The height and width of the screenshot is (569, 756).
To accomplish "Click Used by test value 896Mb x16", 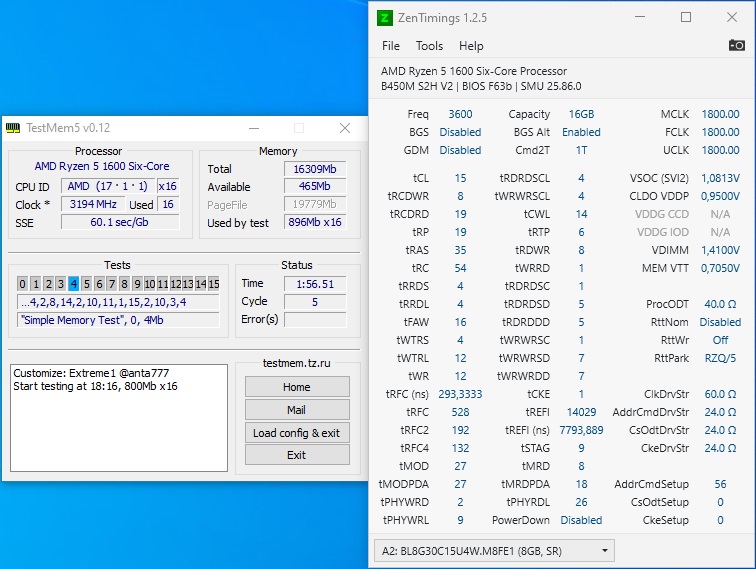I will coord(315,222).
